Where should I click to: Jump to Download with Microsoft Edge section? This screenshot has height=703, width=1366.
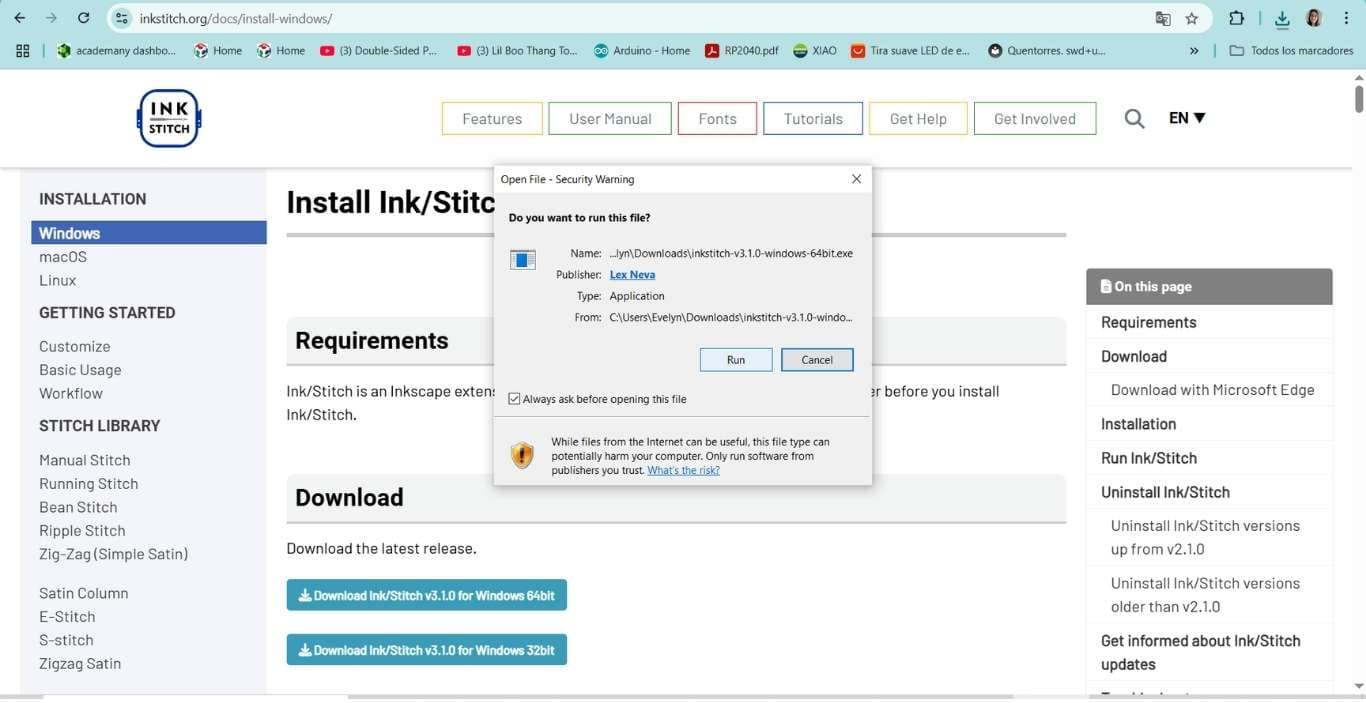tap(1213, 390)
